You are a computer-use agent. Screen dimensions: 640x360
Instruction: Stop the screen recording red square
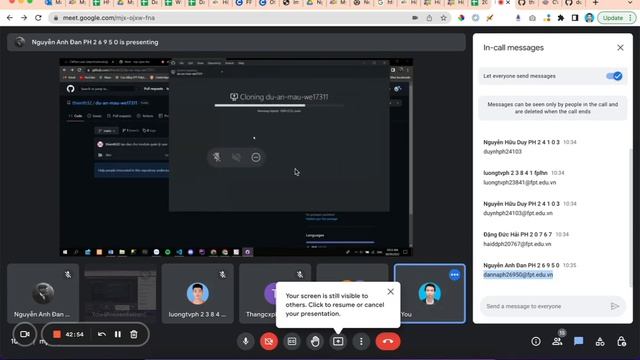[57, 334]
